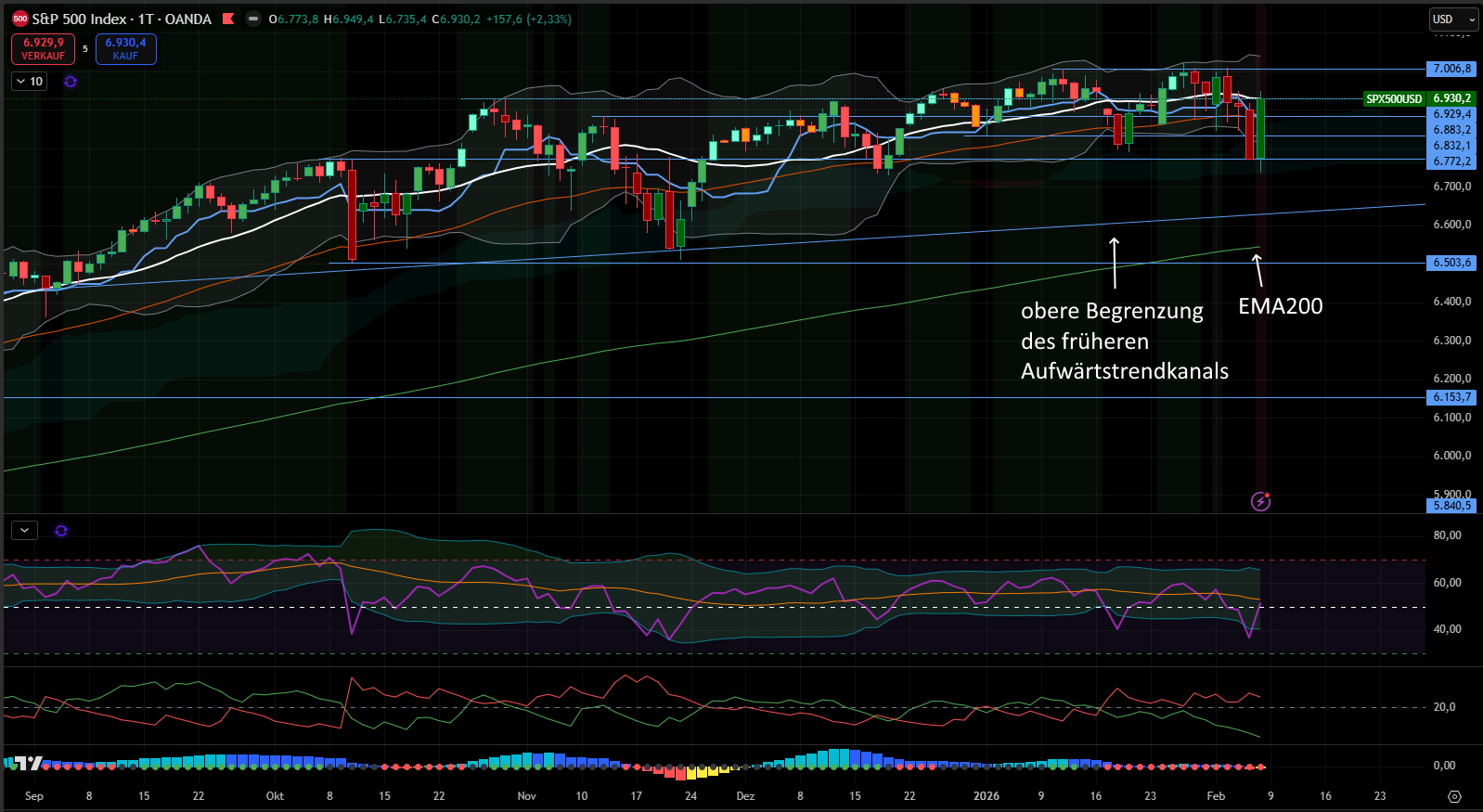Click the TradingView logo at bottom left

pos(24,764)
